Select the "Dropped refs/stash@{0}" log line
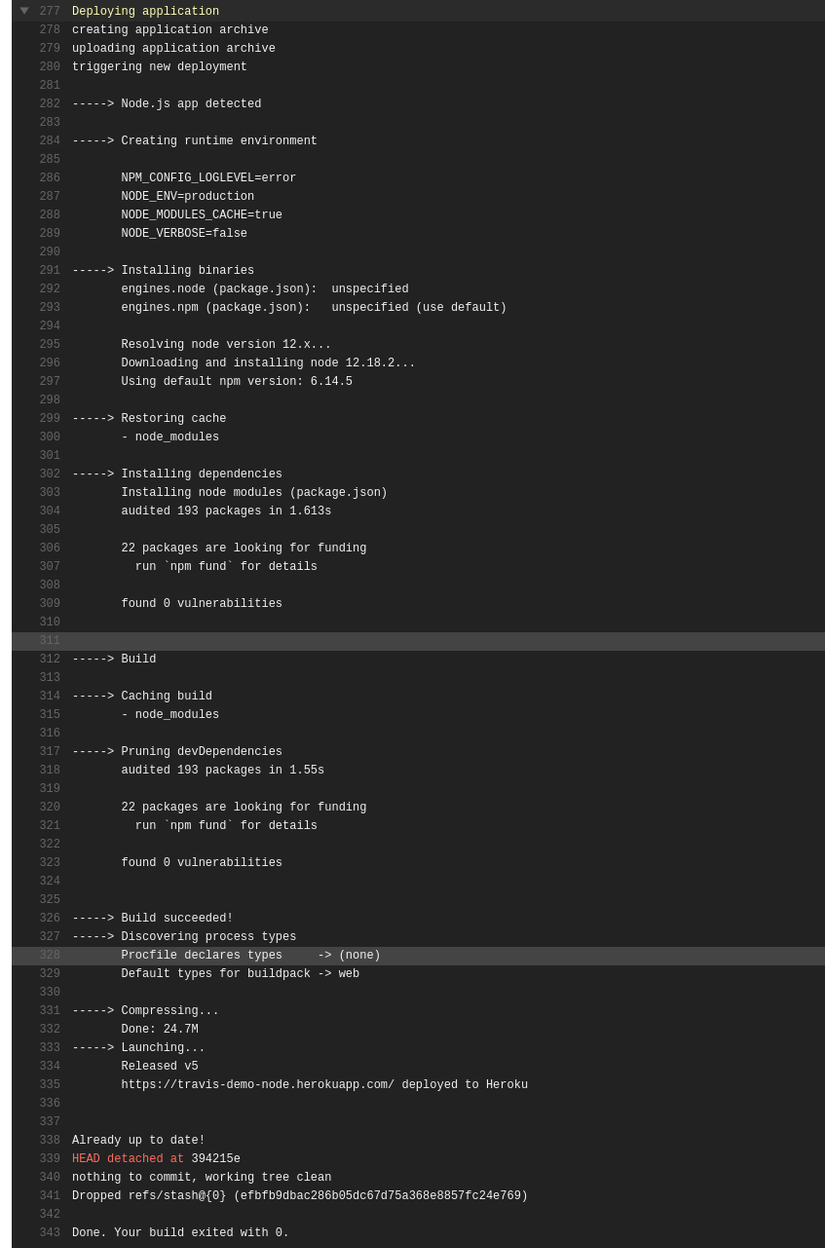 [x=300, y=1196]
